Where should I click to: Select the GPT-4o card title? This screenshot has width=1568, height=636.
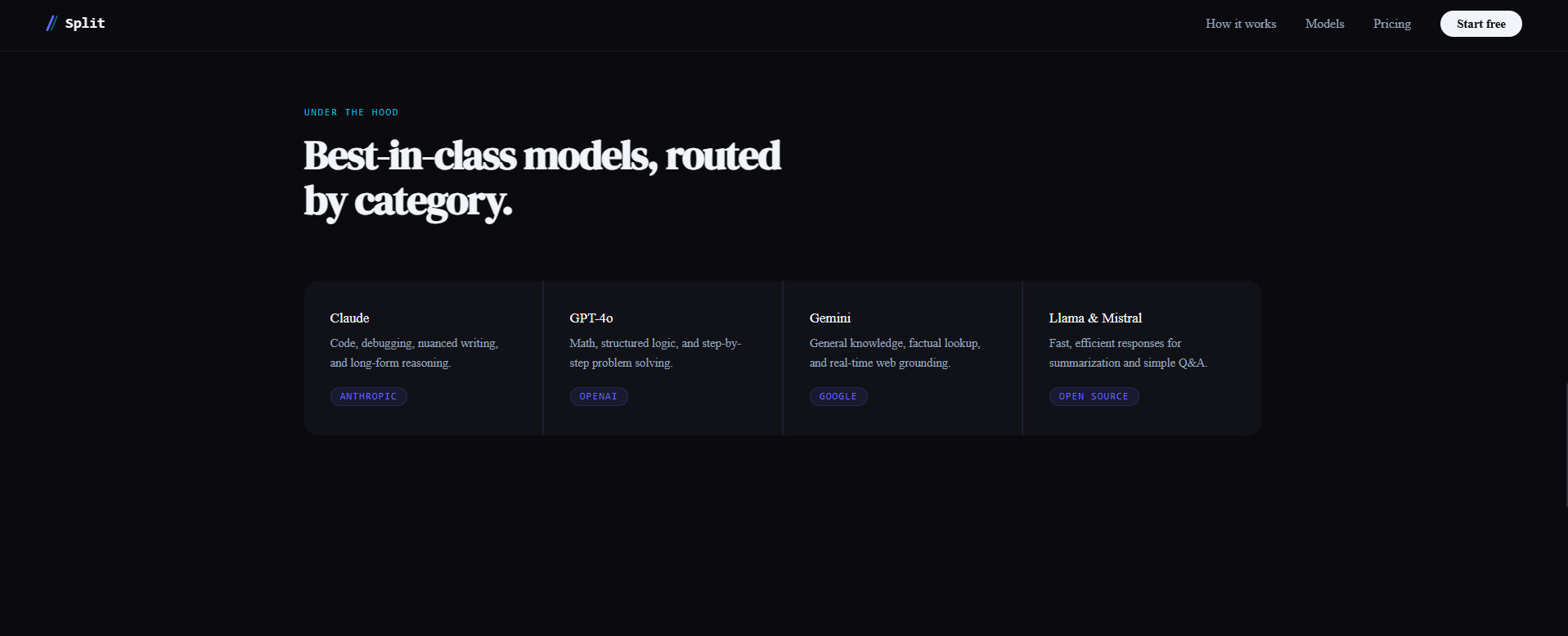point(591,318)
